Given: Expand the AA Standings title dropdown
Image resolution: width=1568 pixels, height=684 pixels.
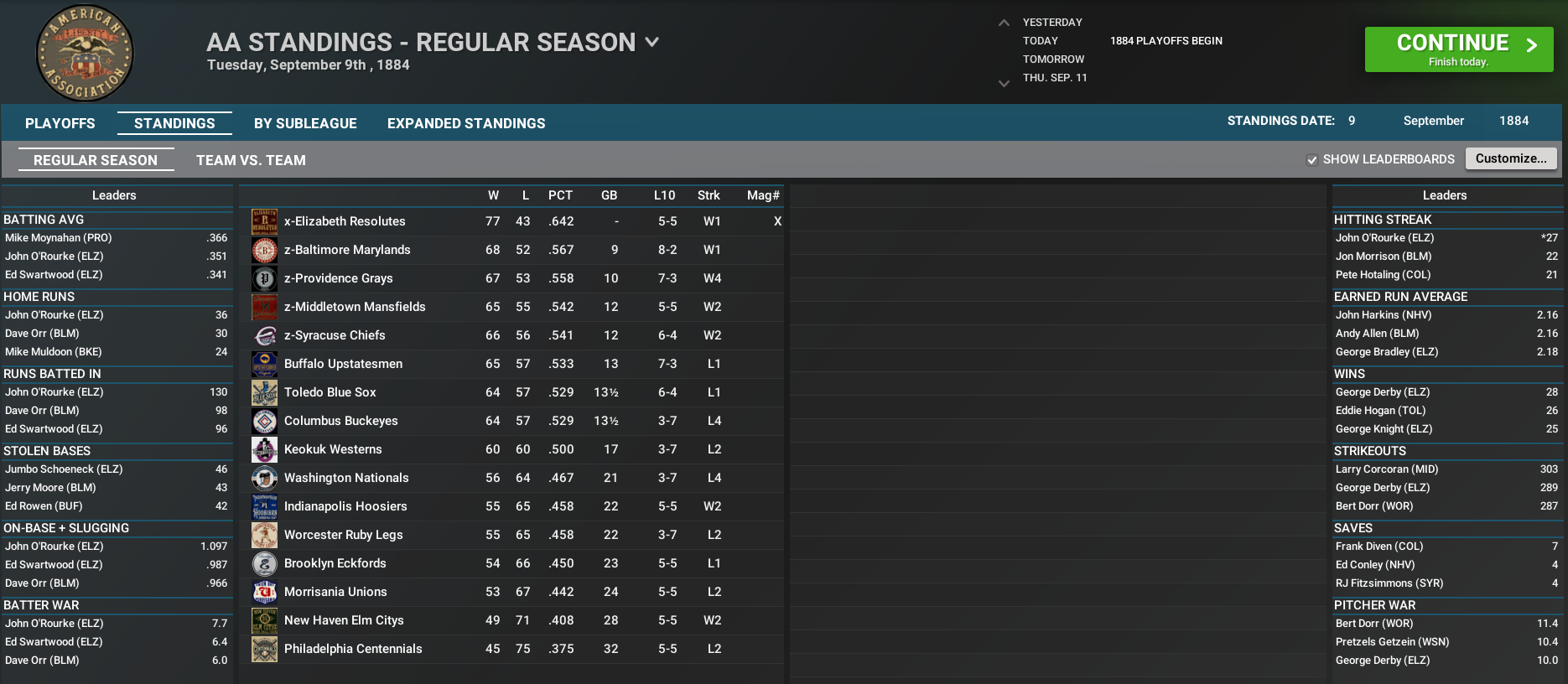Looking at the screenshot, I should (x=652, y=42).
